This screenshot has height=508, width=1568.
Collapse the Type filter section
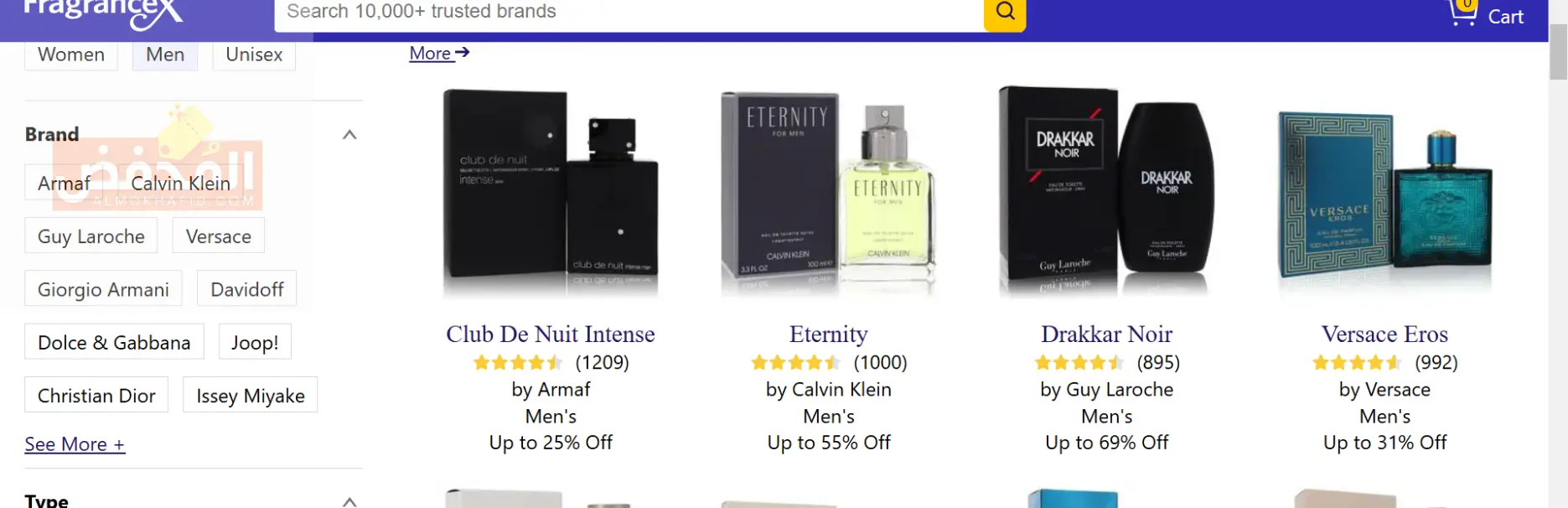[349, 500]
